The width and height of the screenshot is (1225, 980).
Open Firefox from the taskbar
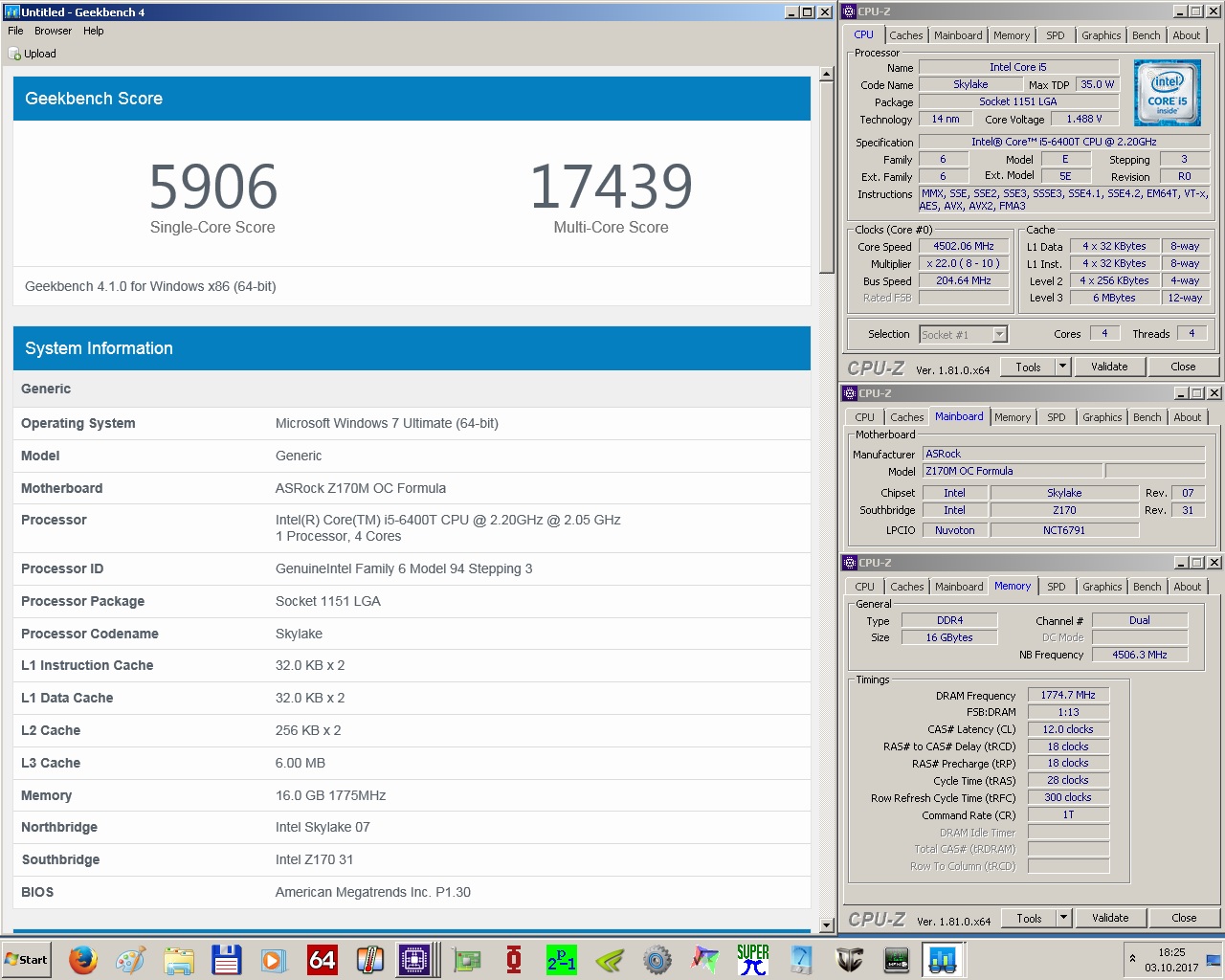point(83,959)
